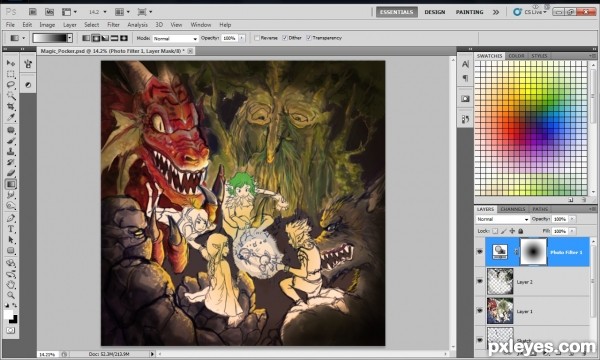Toggle Lock transparent pixels

pyautogui.click(x=495, y=231)
